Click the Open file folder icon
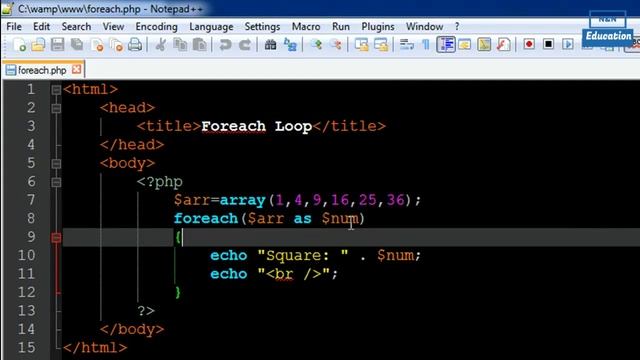 (38, 44)
